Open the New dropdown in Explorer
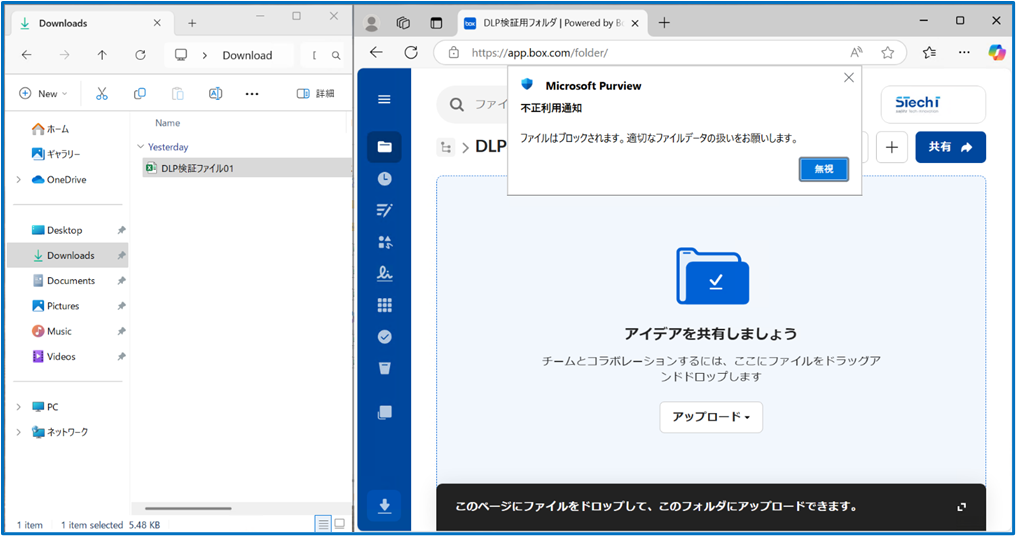Screen dimensions: 1016x536 coord(43,93)
